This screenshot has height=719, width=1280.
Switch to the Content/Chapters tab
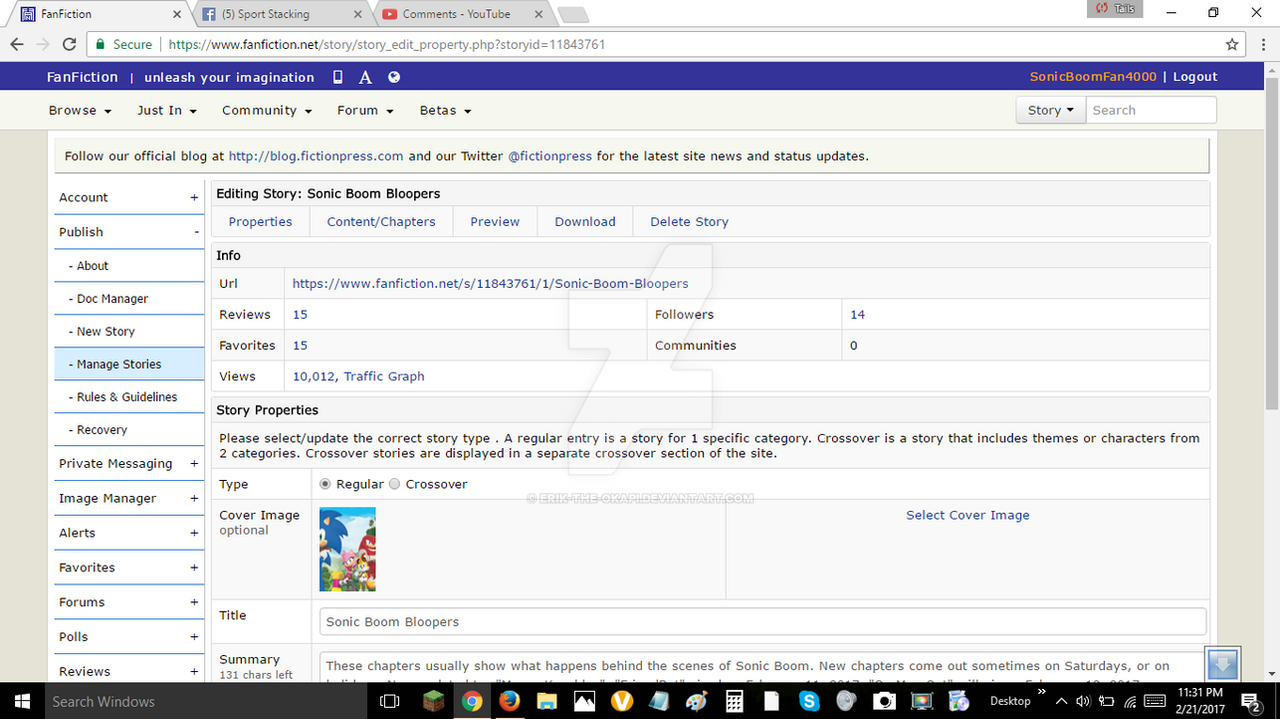[x=381, y=222]
